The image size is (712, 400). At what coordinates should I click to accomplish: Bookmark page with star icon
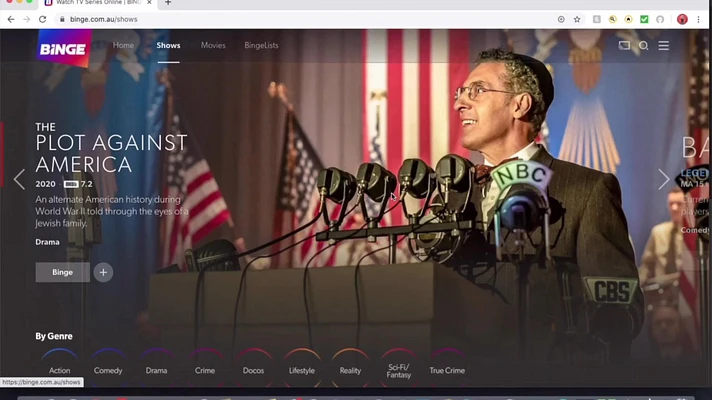577,20
